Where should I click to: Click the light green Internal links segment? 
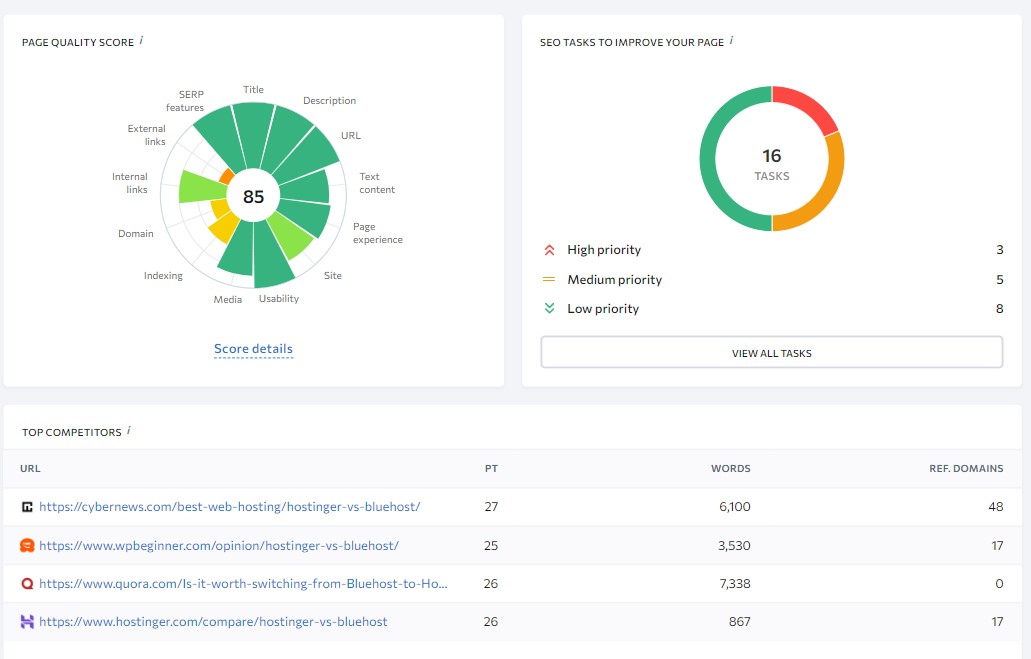point(201,187)
